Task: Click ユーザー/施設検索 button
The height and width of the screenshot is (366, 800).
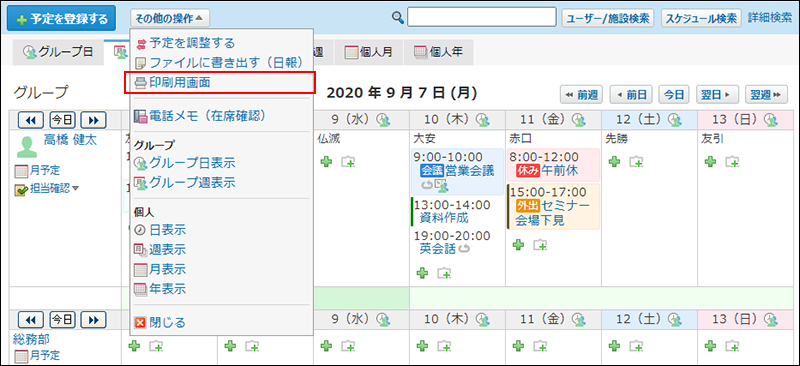Action: (608, 18)
